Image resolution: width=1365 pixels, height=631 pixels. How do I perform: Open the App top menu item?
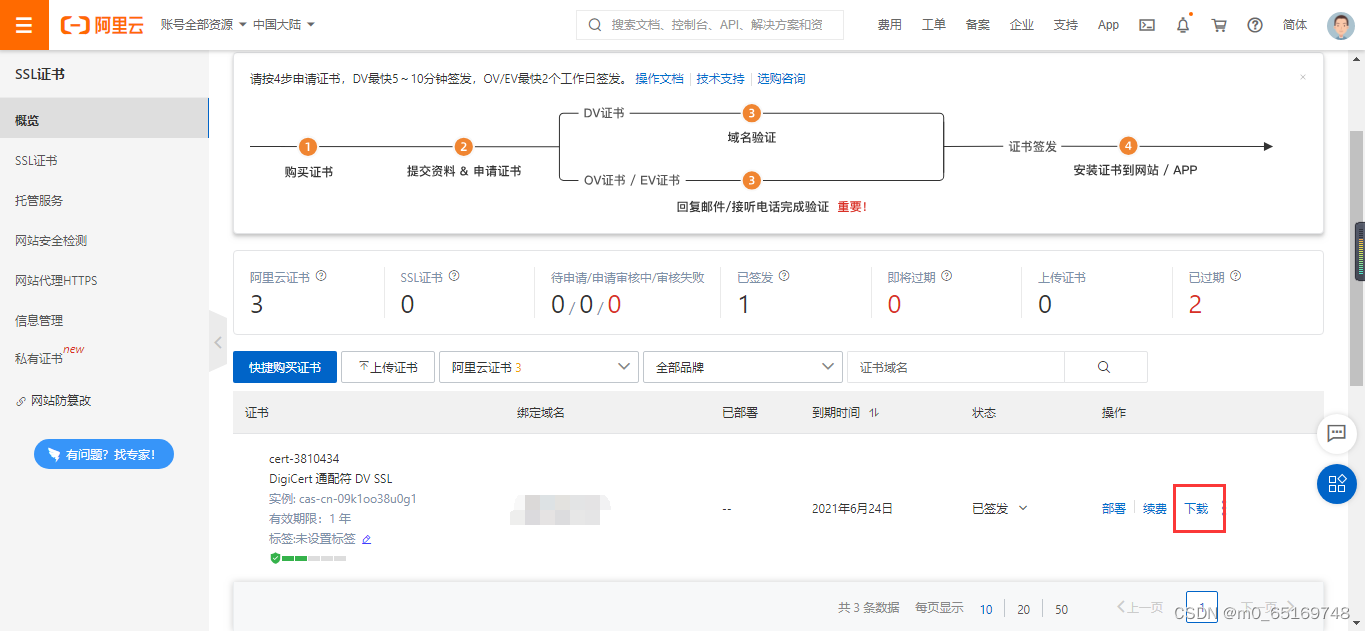(1108, 25)
